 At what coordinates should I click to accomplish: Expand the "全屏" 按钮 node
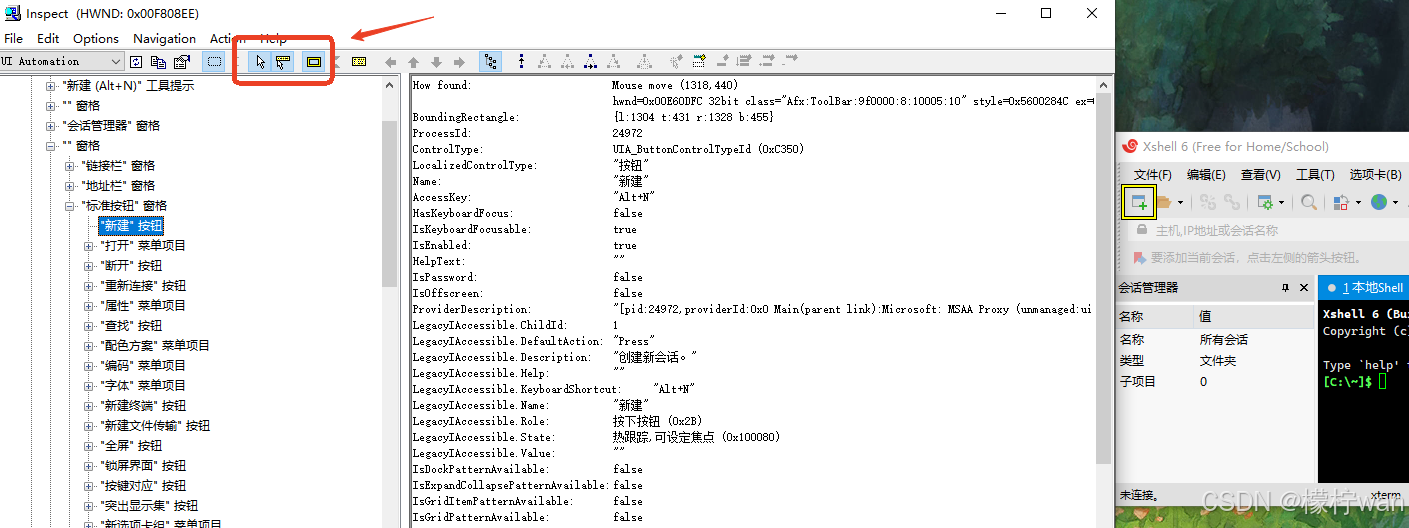click(x=89, y=446)
